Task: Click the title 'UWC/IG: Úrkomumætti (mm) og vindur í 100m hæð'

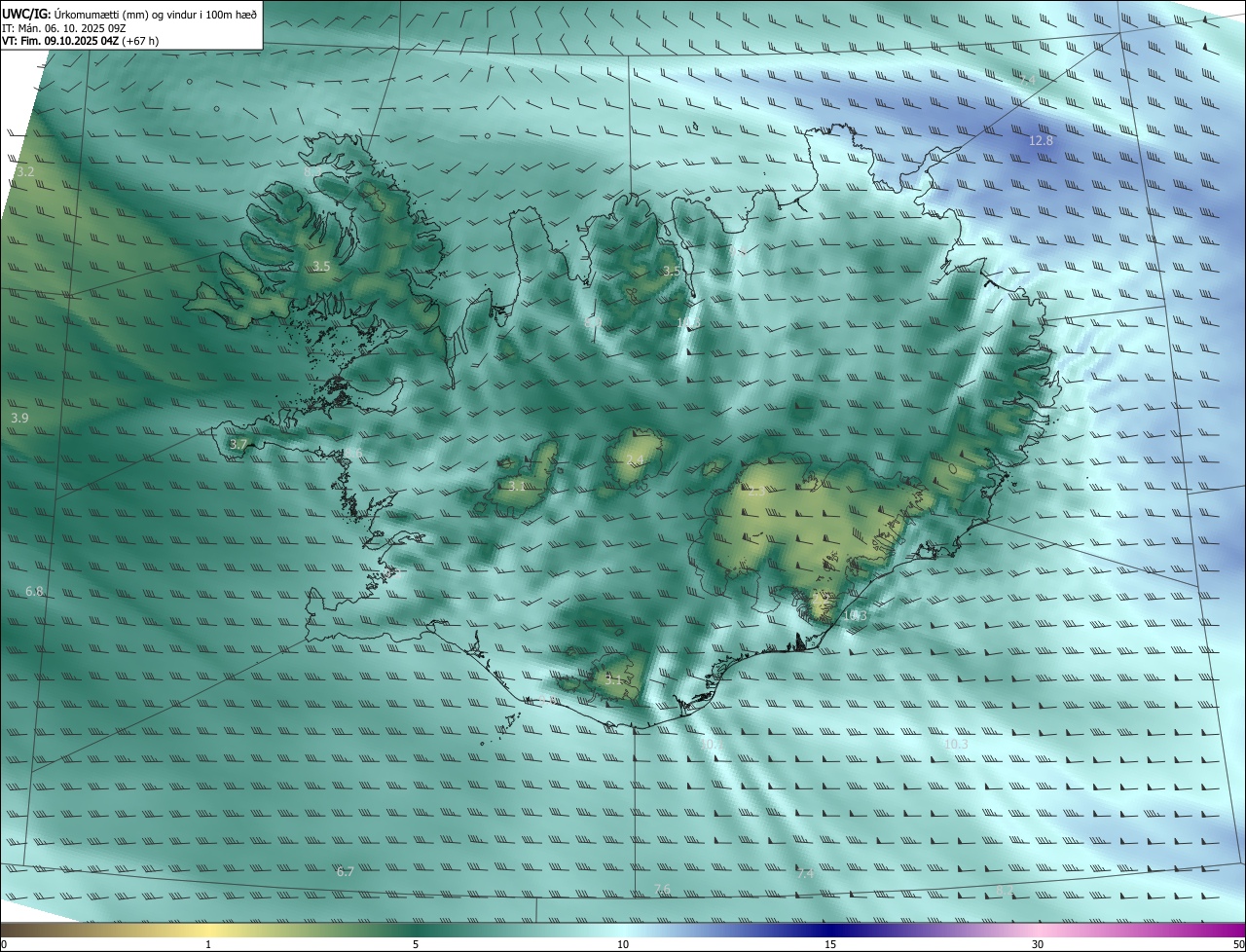Action: tap(129, 14)
